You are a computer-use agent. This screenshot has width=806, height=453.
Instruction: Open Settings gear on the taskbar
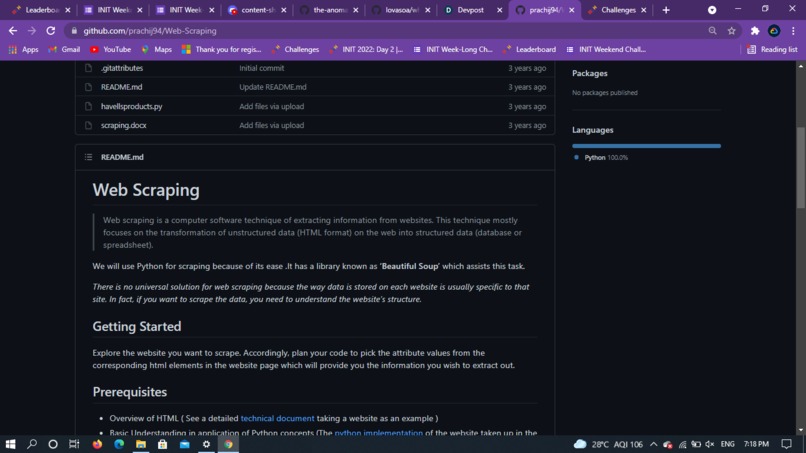(206, 444)
